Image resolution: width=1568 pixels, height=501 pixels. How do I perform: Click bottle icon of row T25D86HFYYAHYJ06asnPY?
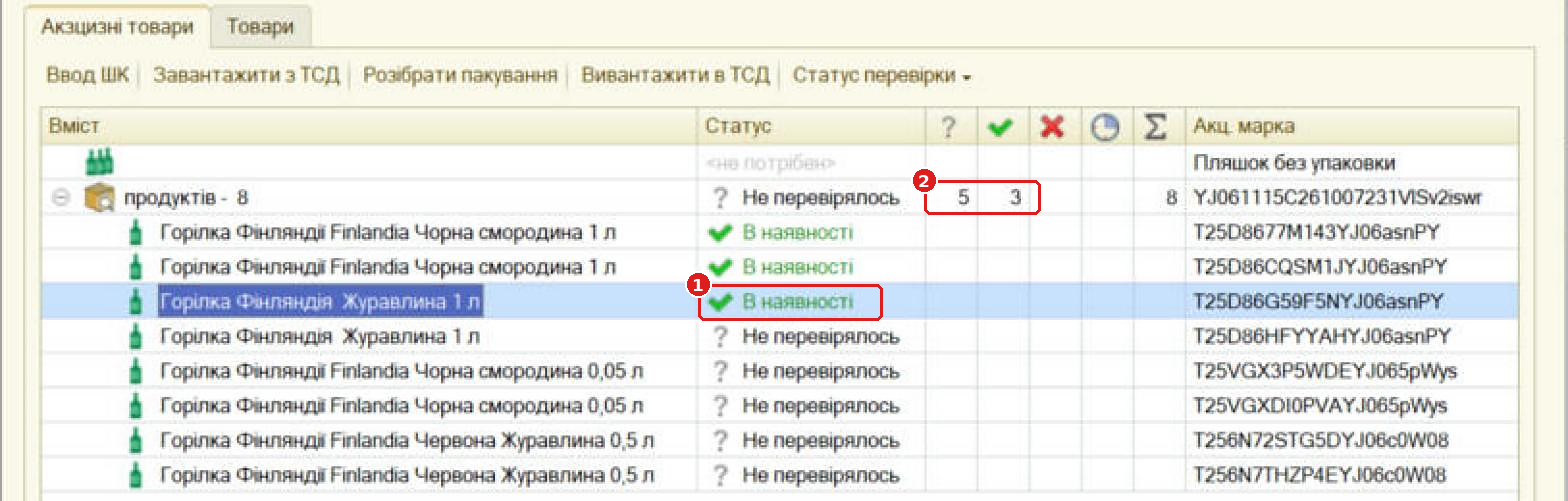[138, 337]
